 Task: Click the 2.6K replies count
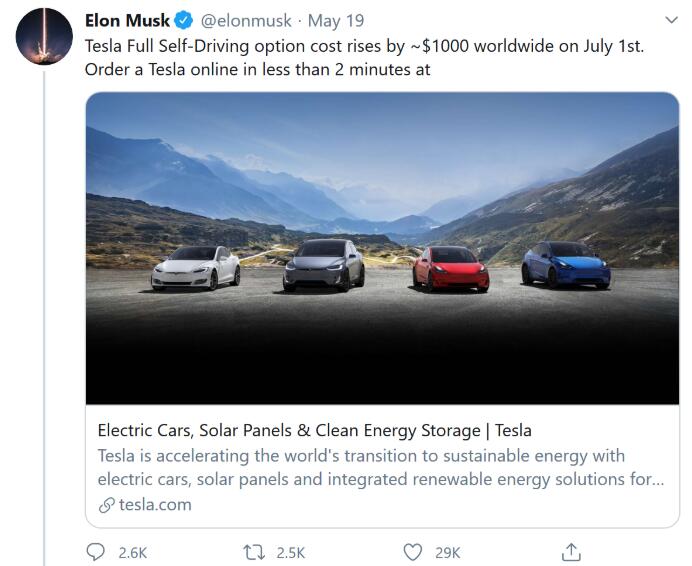tap(132, 553)
